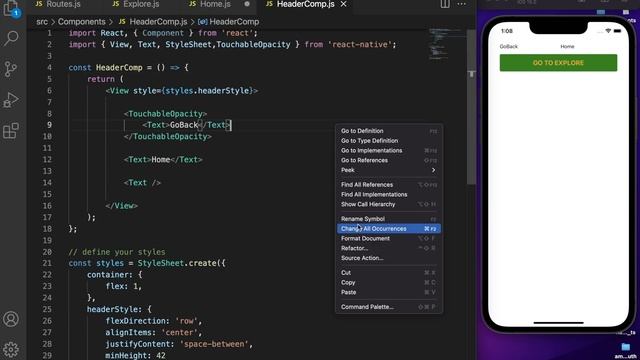Image resolution: width=640 pixels, height=360 pixels.
Task: Choose Show Call Hierarchy
Action: [x=389, y=204]
